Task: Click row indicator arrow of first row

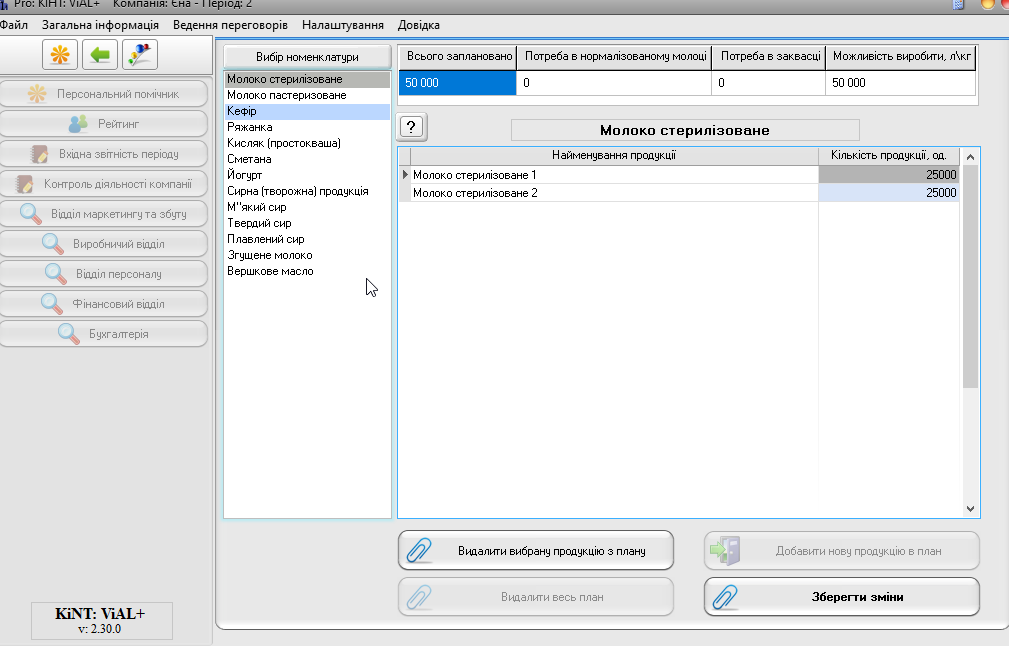Action: 405,175
